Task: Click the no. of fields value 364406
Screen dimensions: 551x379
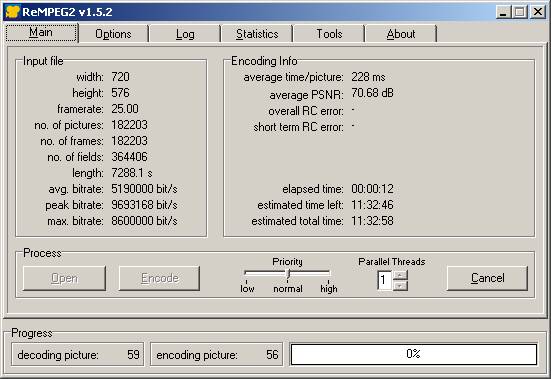Action: click(x=129, y=157)
